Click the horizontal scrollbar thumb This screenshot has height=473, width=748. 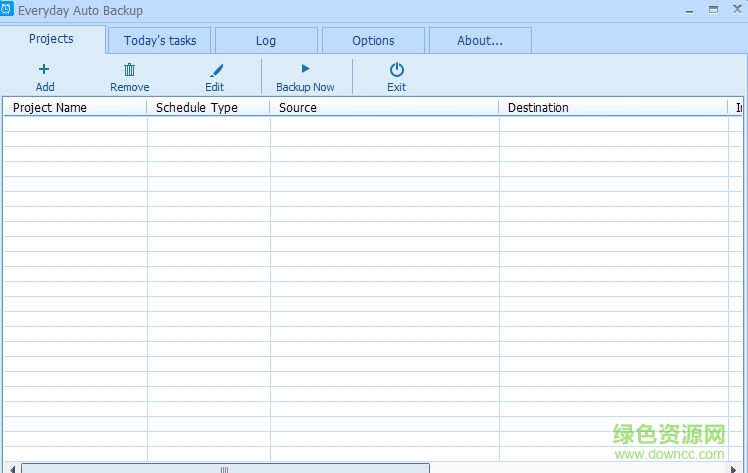tap(225, 468)
